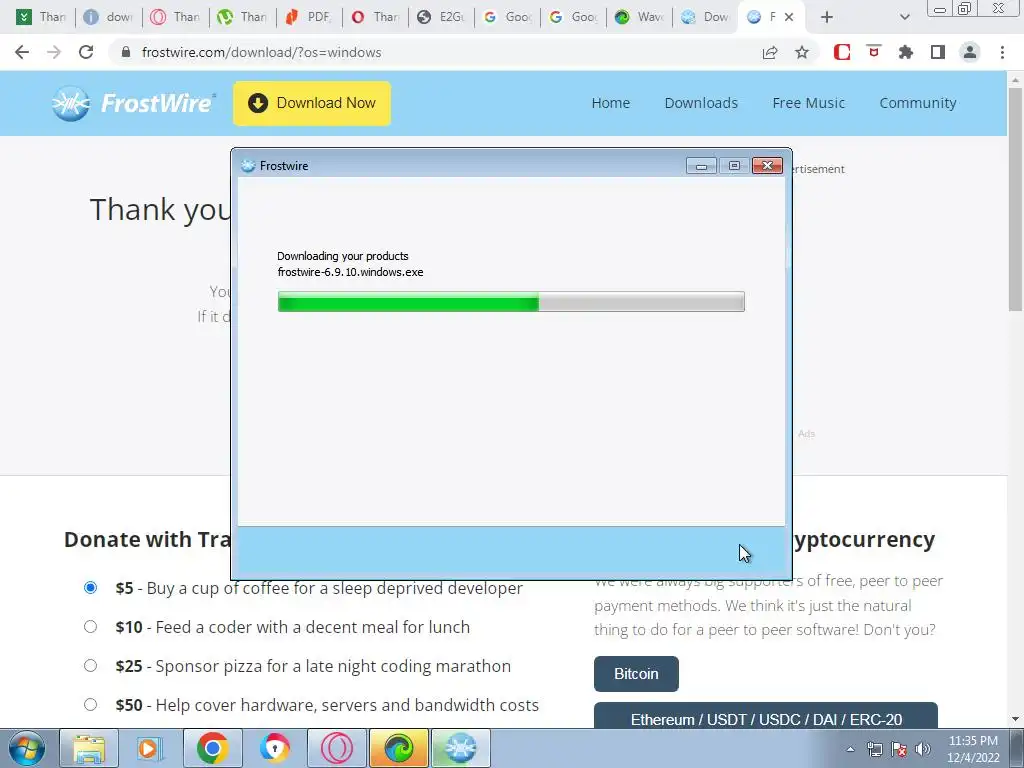Click the Frostwire installer title icon
The image size is (1024, 768).
click(248, 166)
